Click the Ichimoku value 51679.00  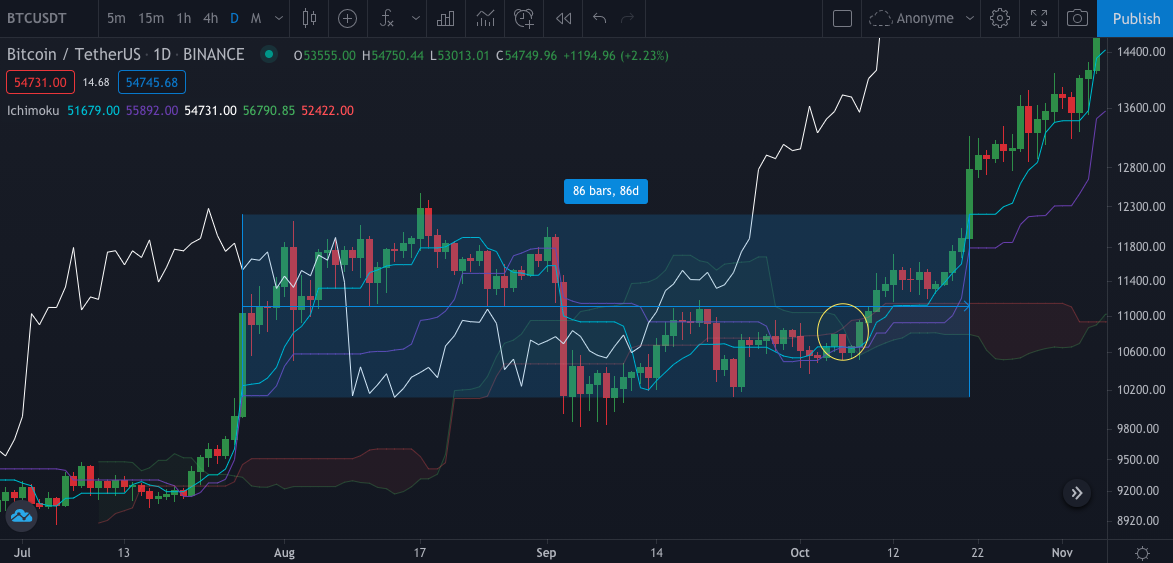(x=94, y=111)
